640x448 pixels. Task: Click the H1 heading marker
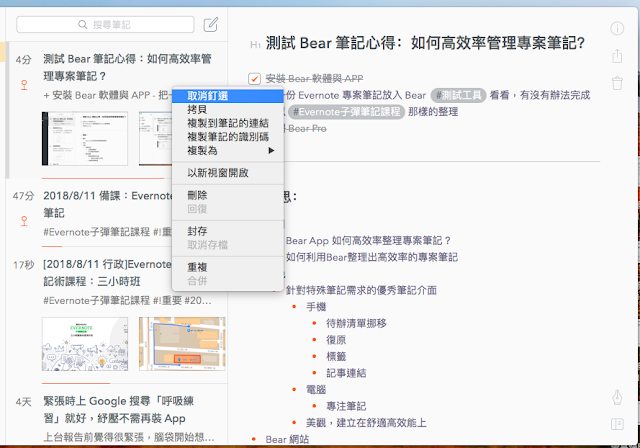pyautogui.click(x=255, y=44)
